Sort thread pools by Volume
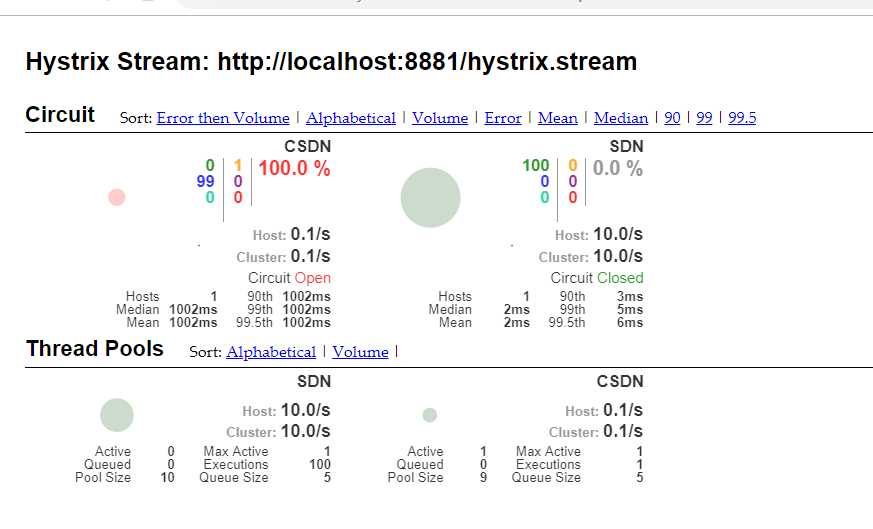 [360, 352]
